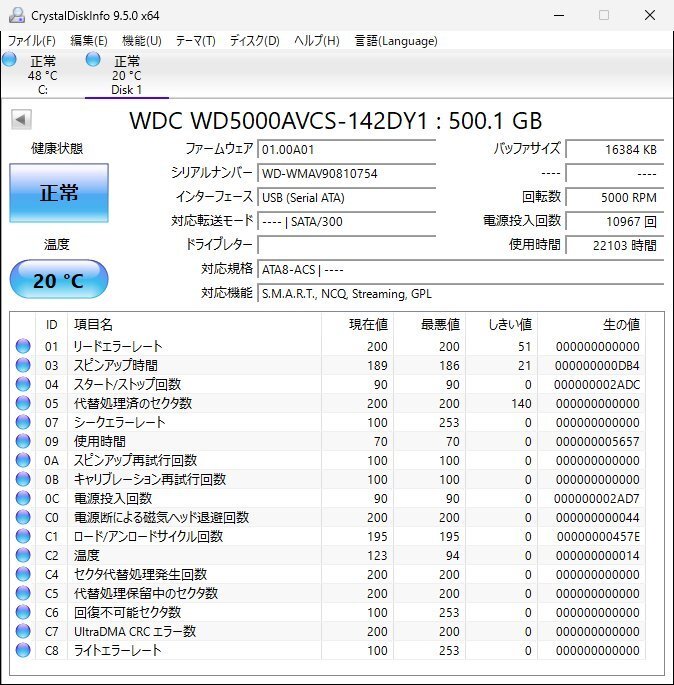Open the 言語(Language) menu

396,41
